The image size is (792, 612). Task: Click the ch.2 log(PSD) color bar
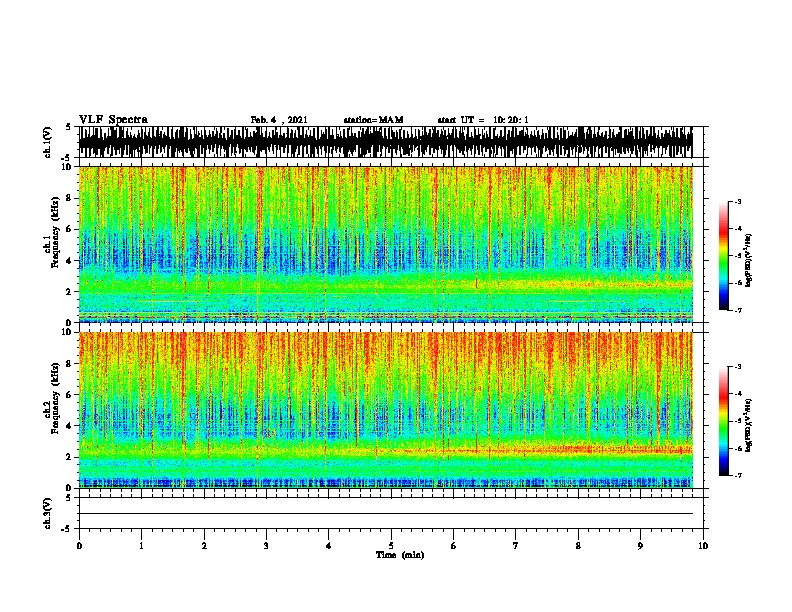(x=724, y=421)
